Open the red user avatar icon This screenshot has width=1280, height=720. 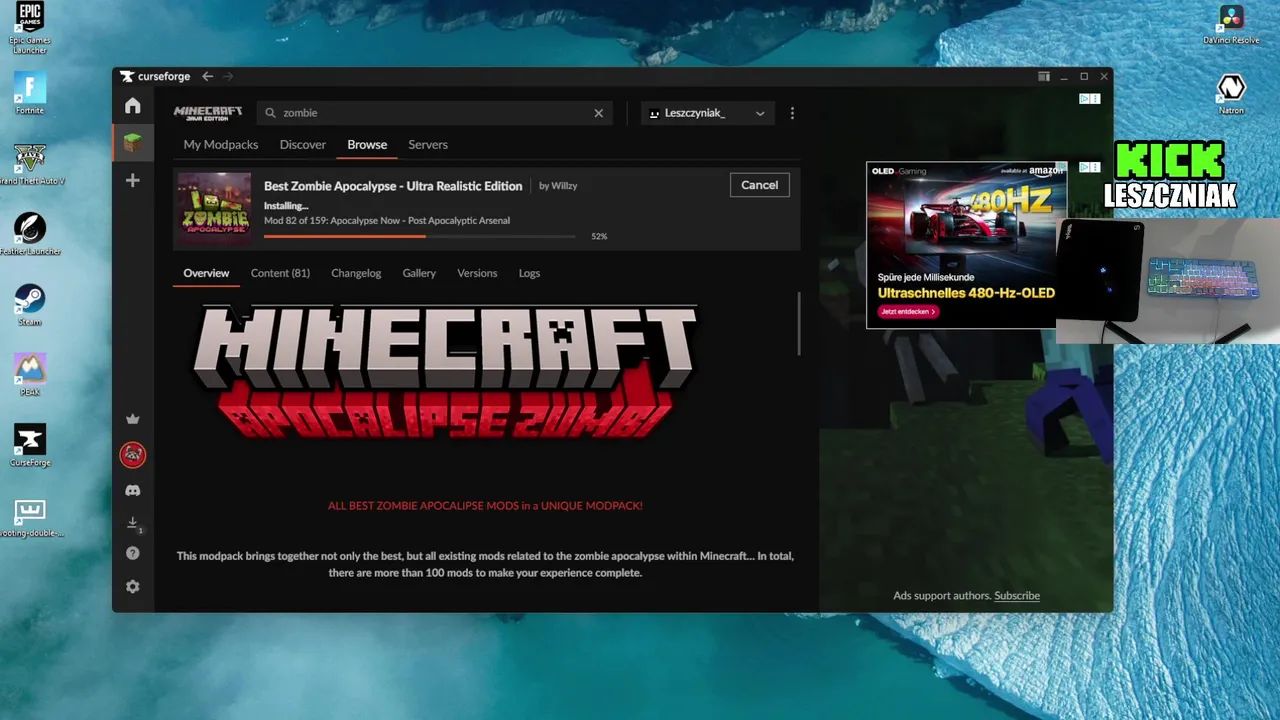click(132, 455)
